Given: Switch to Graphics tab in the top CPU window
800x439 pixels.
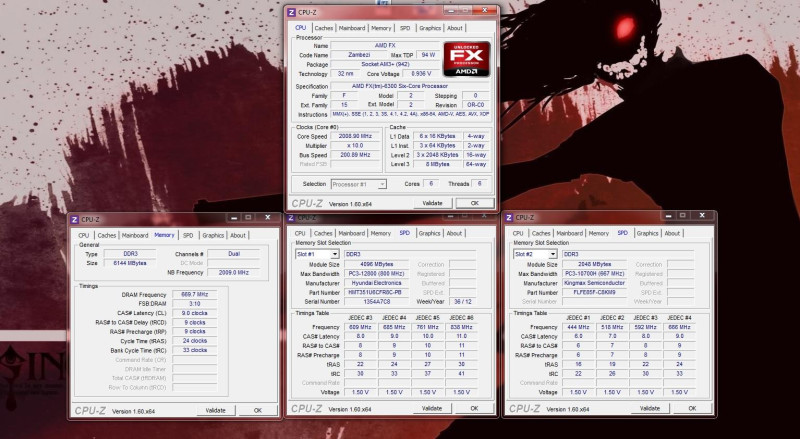Looking at the screenshot, I should (x=430, y=28).
